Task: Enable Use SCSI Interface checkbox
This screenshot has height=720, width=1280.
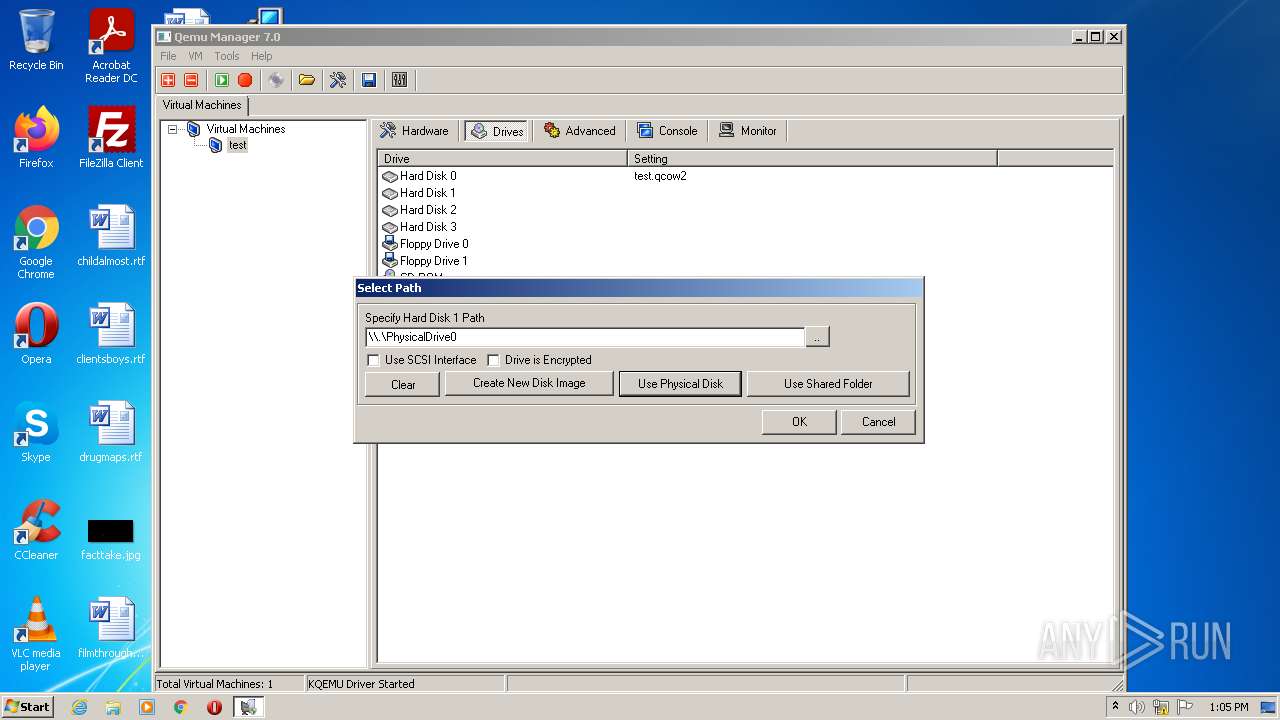Action: pos(374,360)
